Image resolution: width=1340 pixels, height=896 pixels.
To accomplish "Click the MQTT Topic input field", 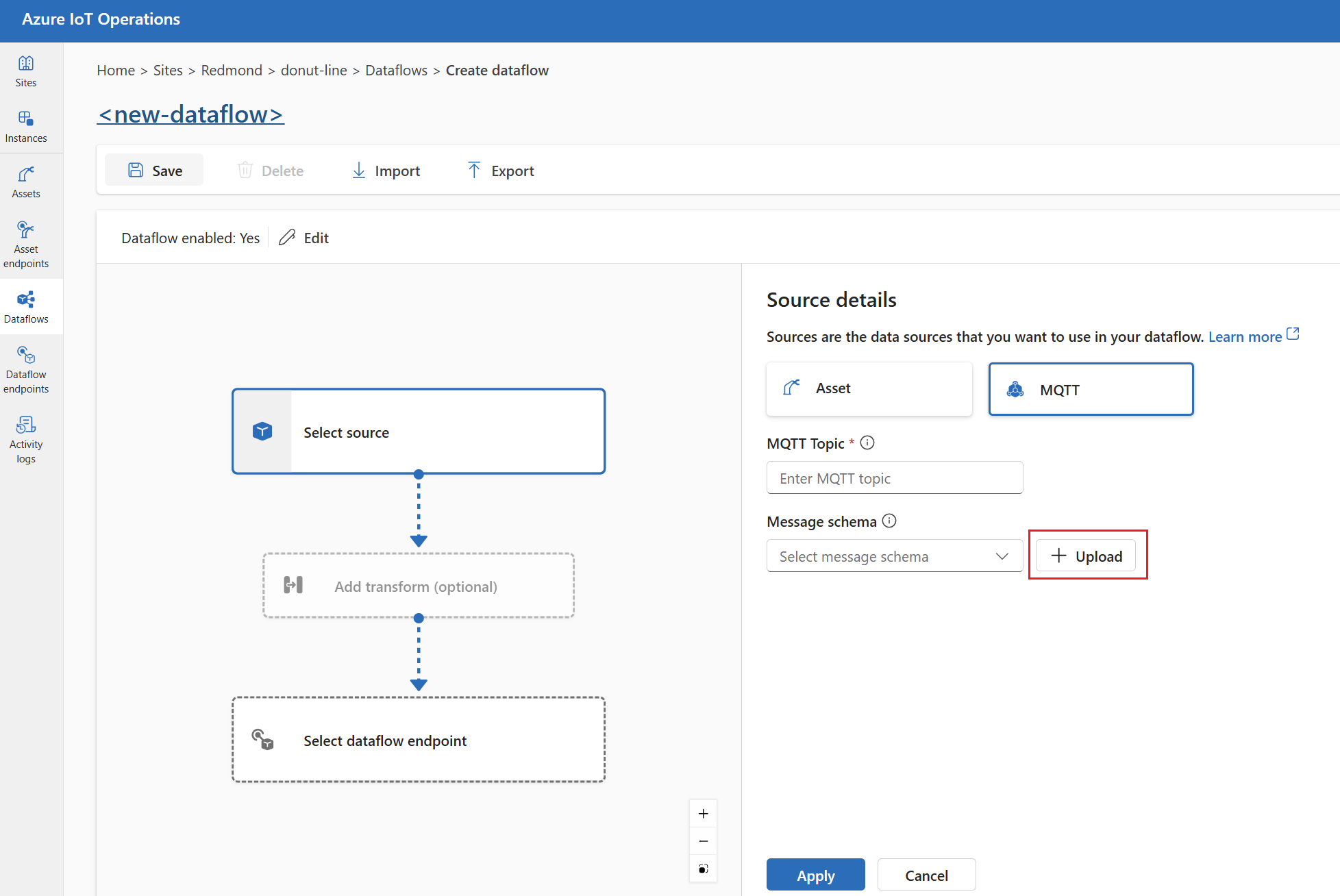I will (x=895, y=478).
